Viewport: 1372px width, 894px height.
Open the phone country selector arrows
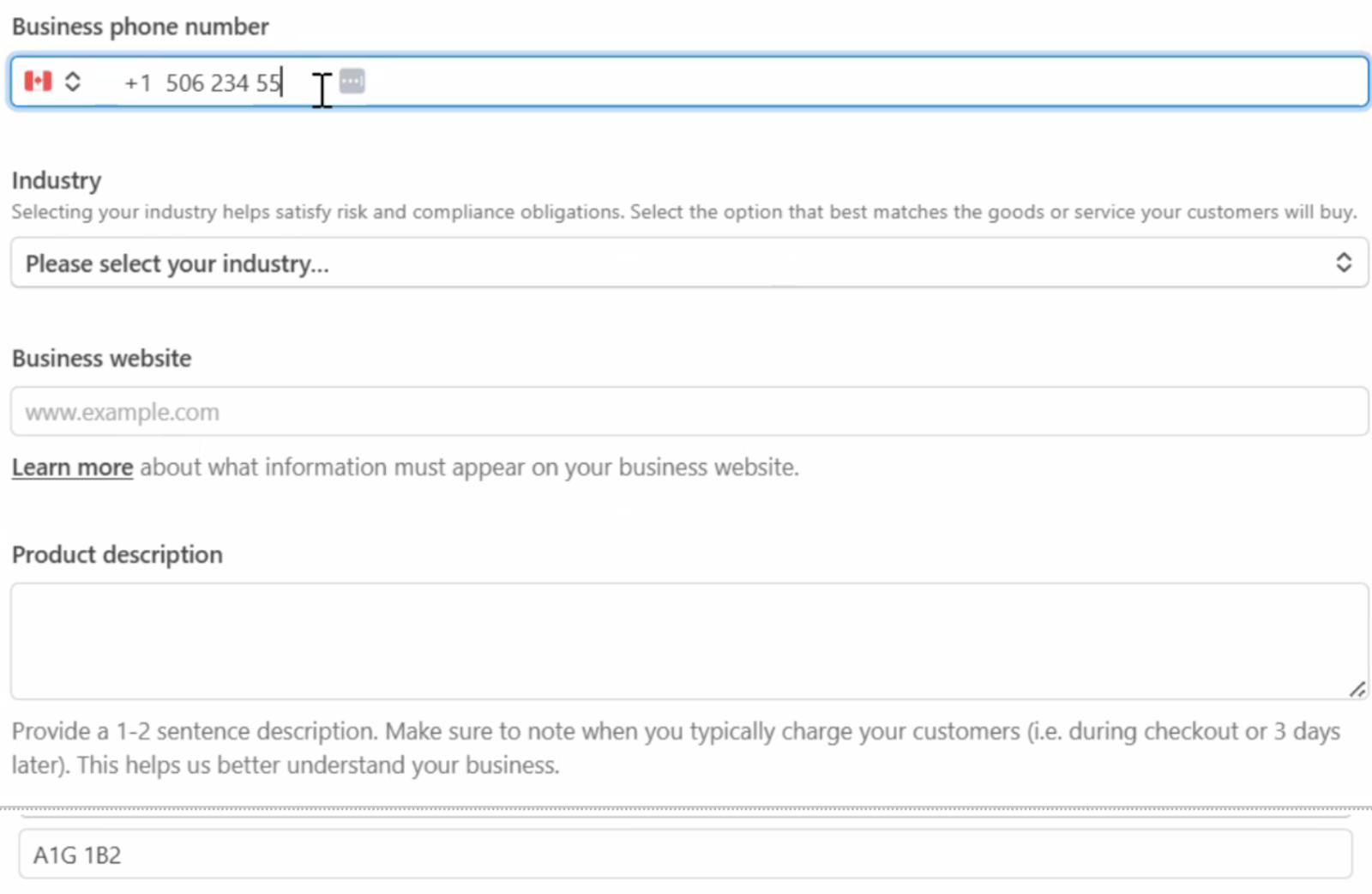tap(73, 82)
